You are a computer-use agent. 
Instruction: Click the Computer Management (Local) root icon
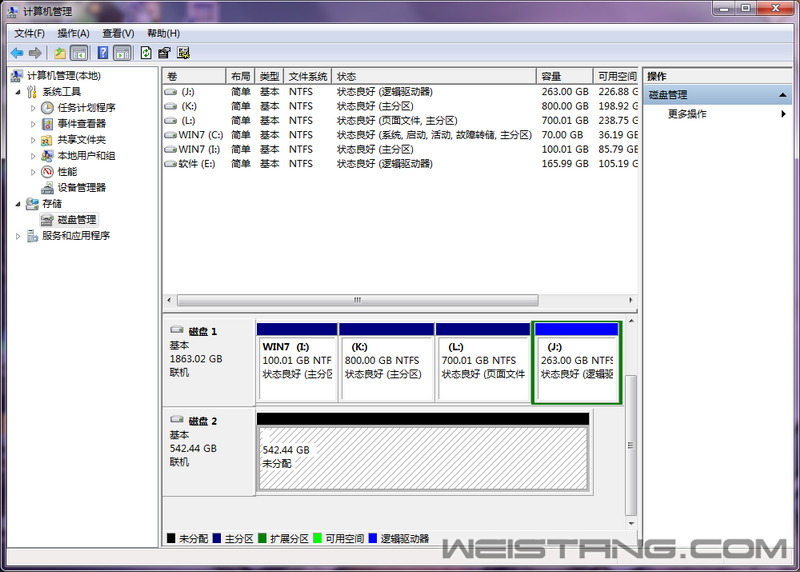pyautogui.click(x=17, y=76)
